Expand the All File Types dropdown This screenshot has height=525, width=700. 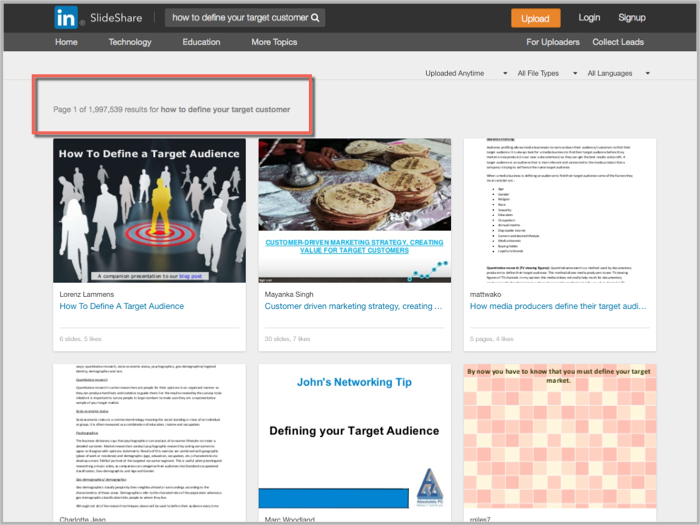[547, 73]
